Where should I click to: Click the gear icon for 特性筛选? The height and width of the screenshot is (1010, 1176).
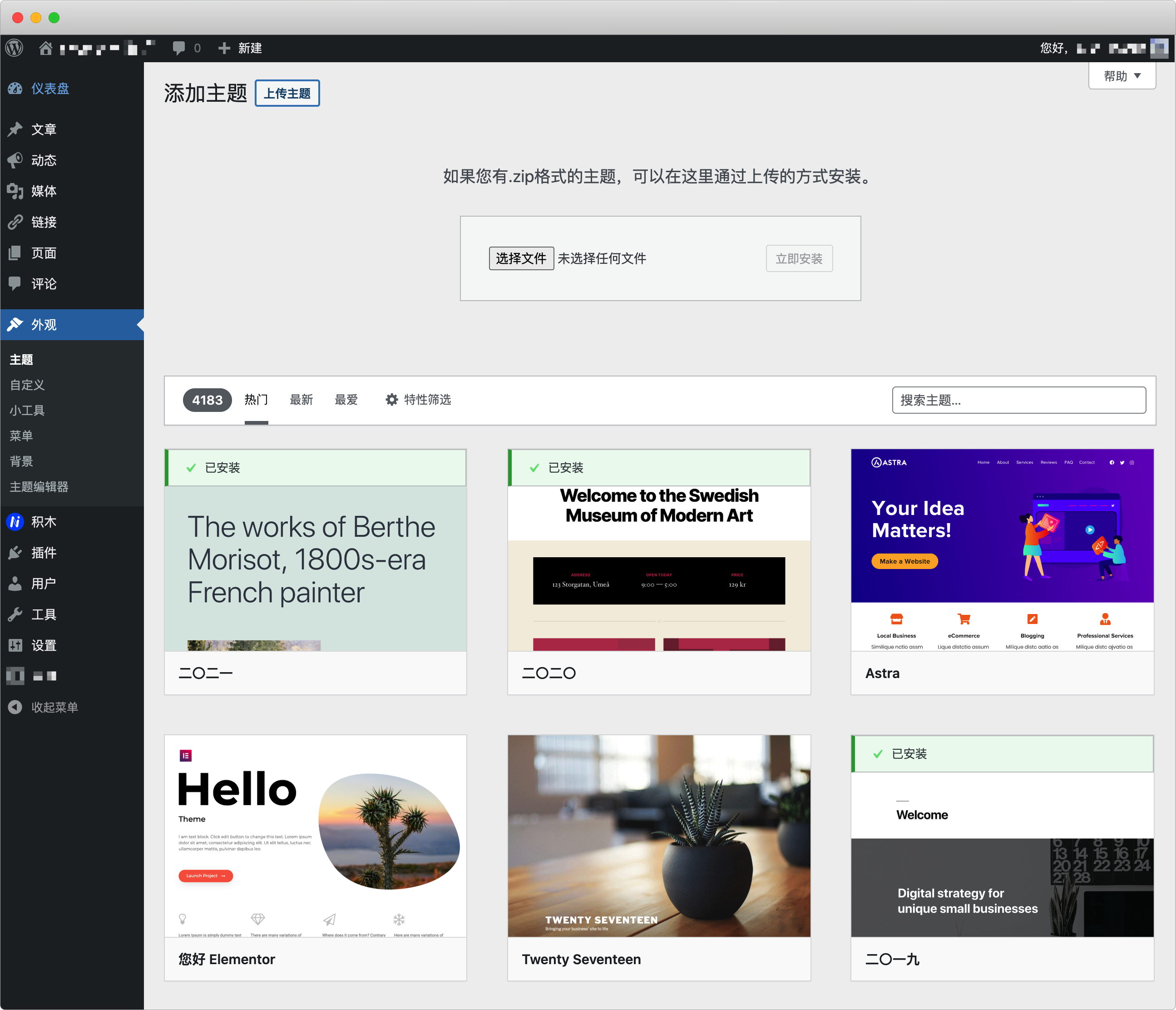(x=391, y=400)
